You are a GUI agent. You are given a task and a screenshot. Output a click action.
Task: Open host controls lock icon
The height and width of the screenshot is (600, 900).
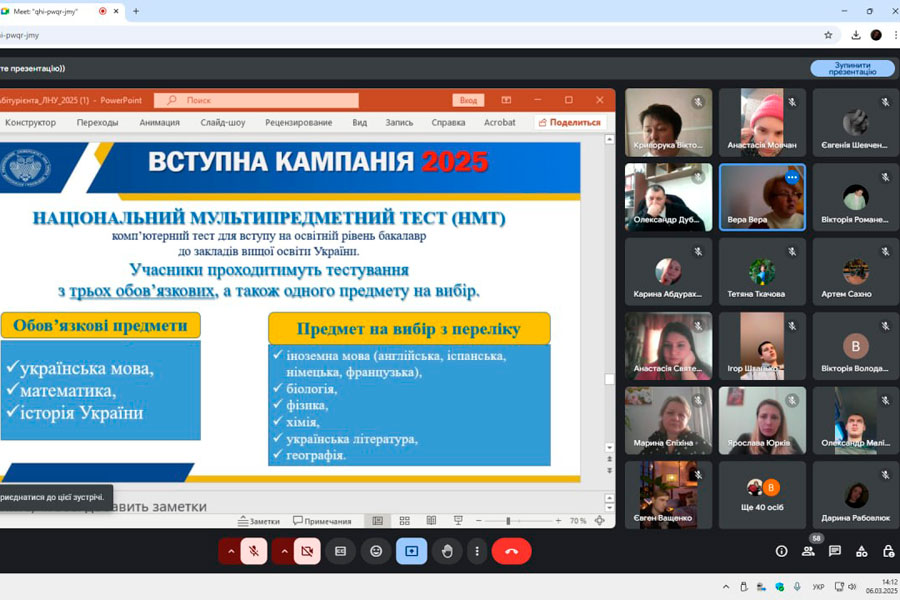click(888, 551)
